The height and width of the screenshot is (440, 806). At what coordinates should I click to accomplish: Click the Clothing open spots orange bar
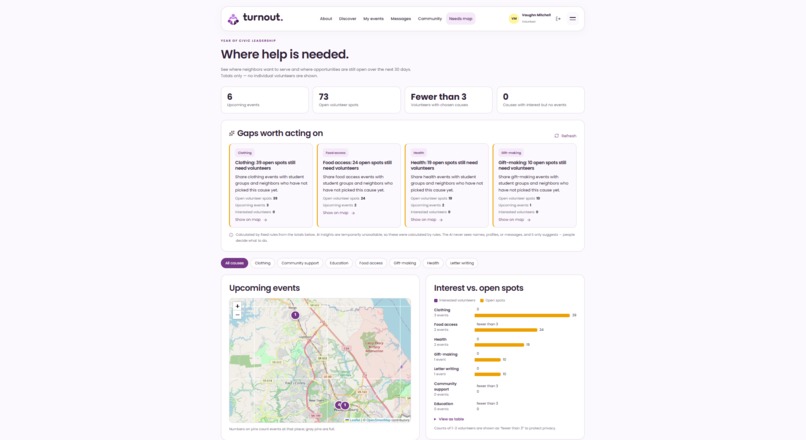tap(522, 315)
